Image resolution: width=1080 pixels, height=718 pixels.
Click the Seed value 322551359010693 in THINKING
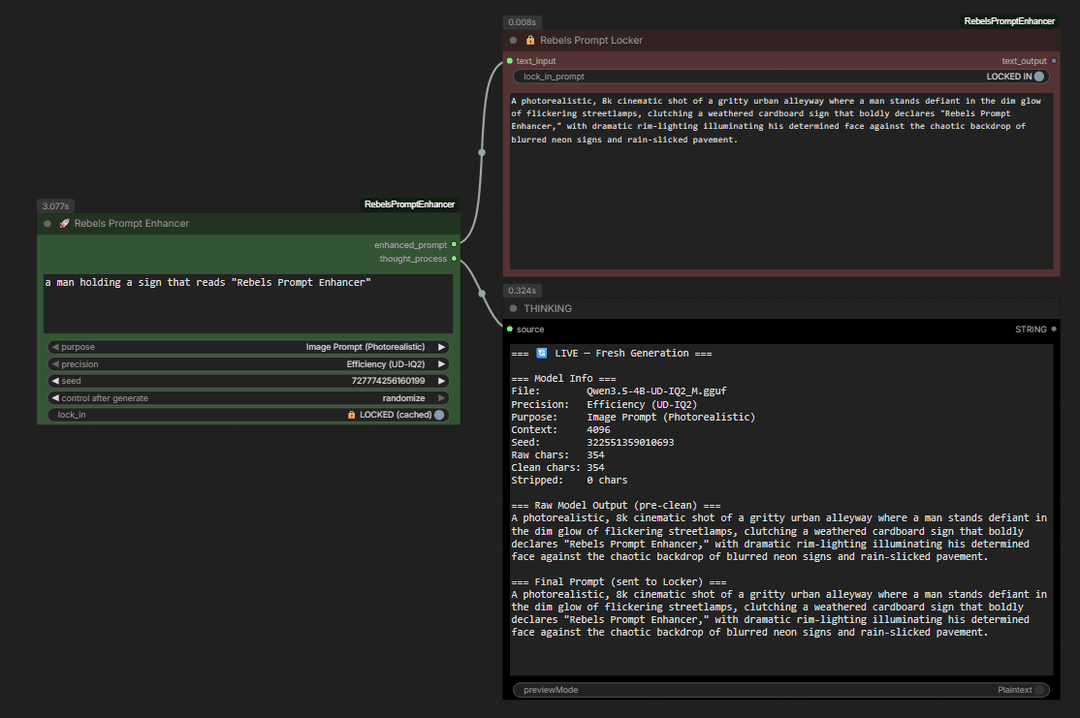630,442
